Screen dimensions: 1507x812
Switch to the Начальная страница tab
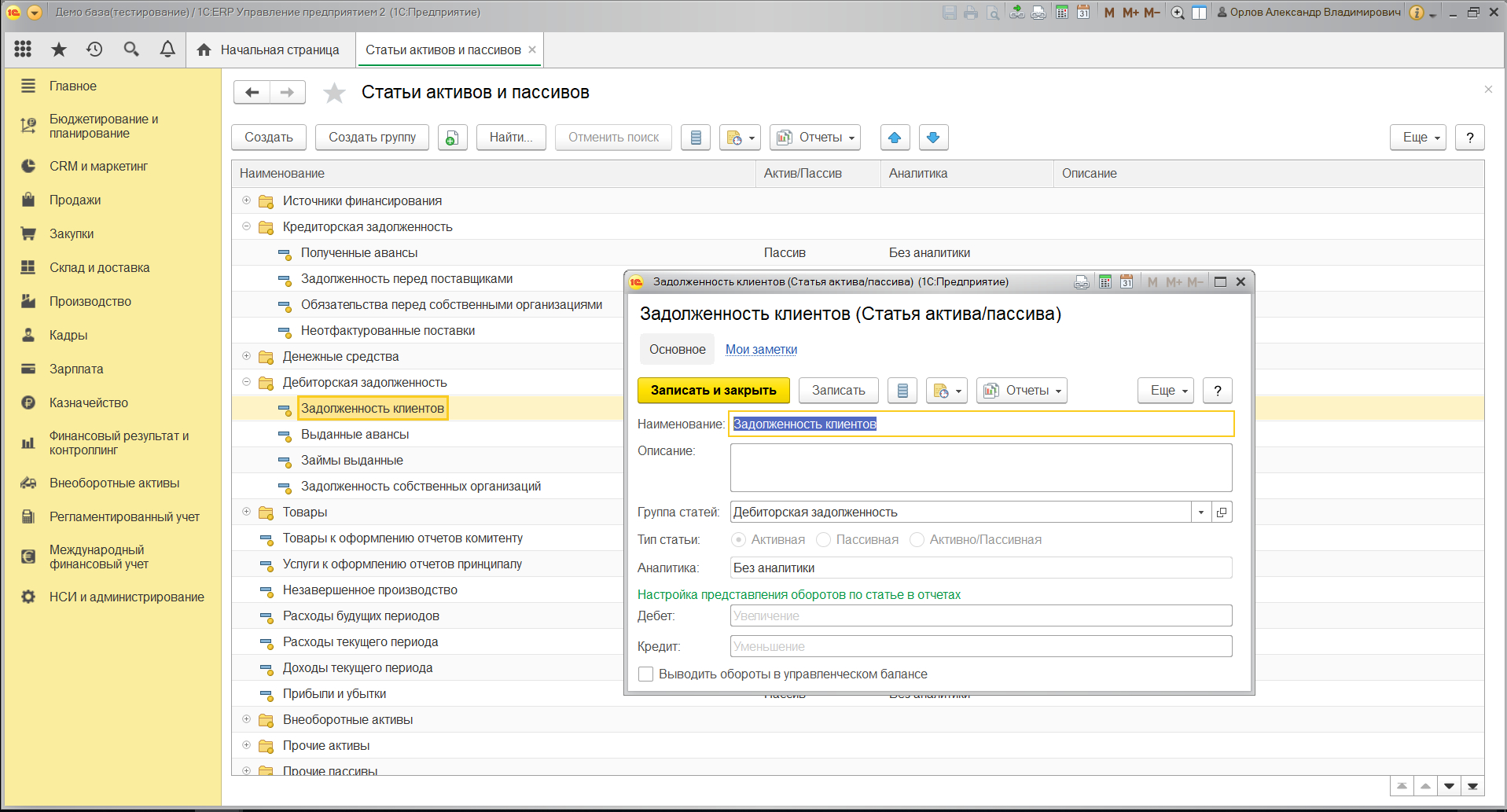pyautogui.click(x=270, y=50)
